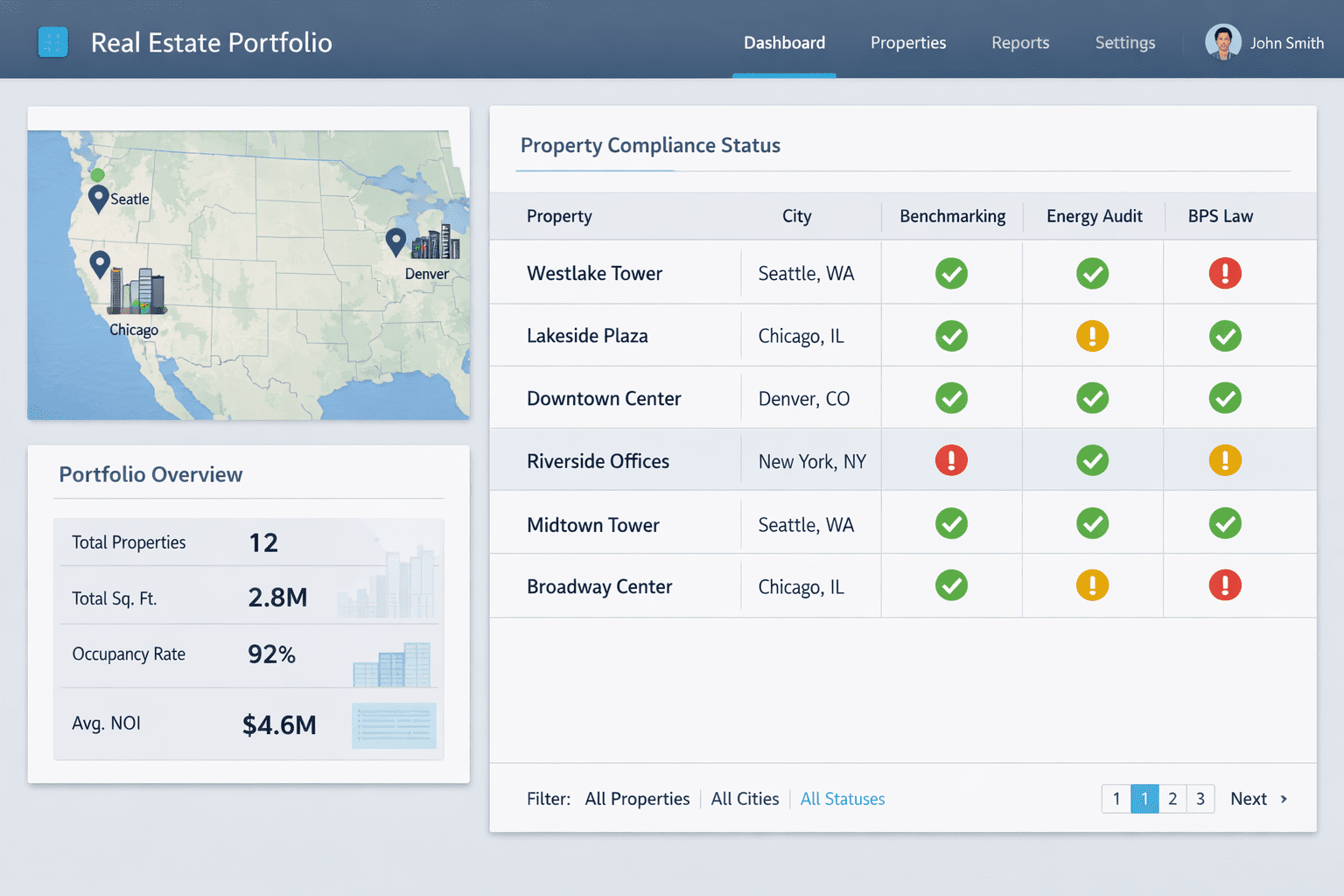This screenshot has width=1344, height=896.
Task: Click the Seattle map pin
Action: point(99,198)
